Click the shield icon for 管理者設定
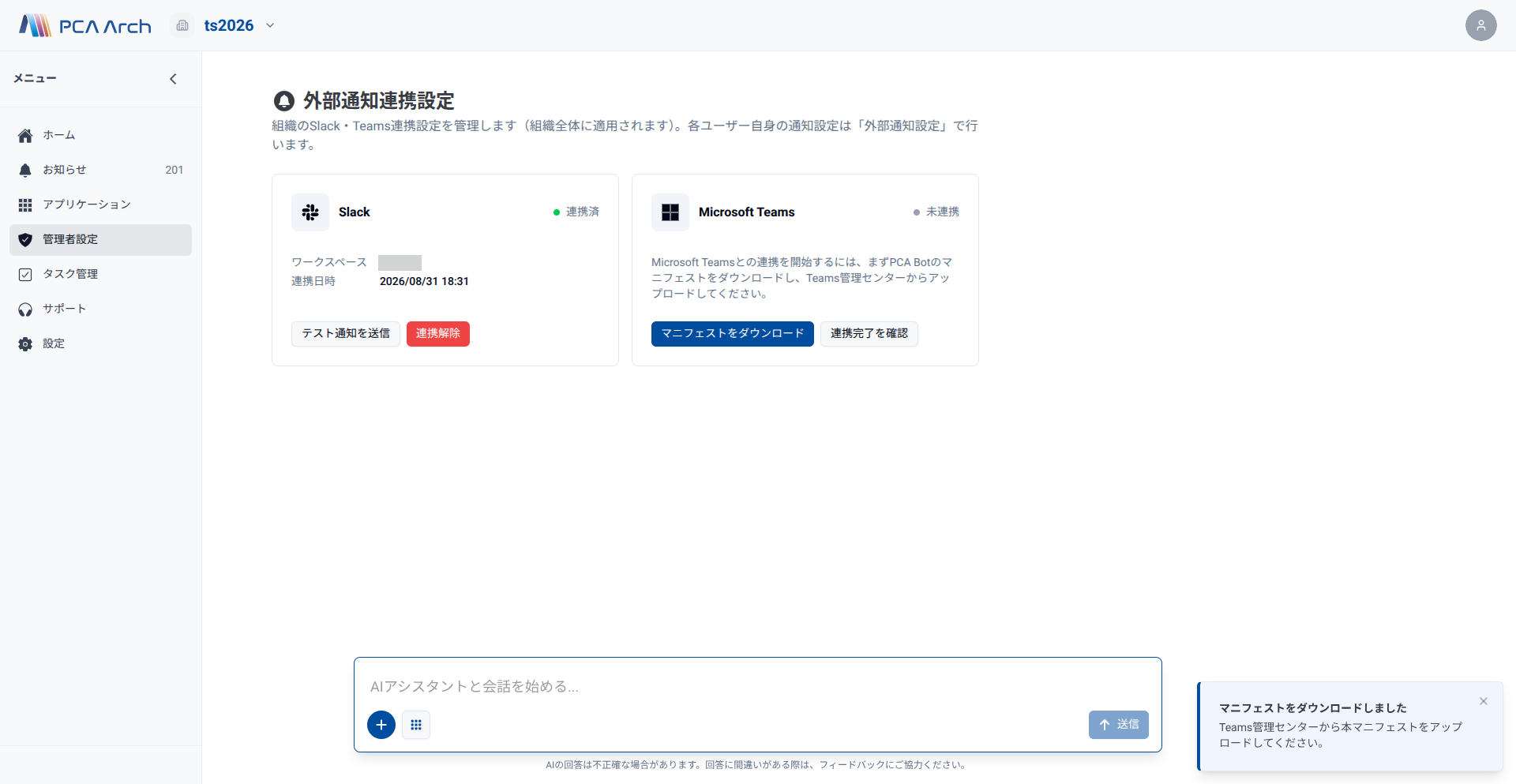 tap(25, 240)
